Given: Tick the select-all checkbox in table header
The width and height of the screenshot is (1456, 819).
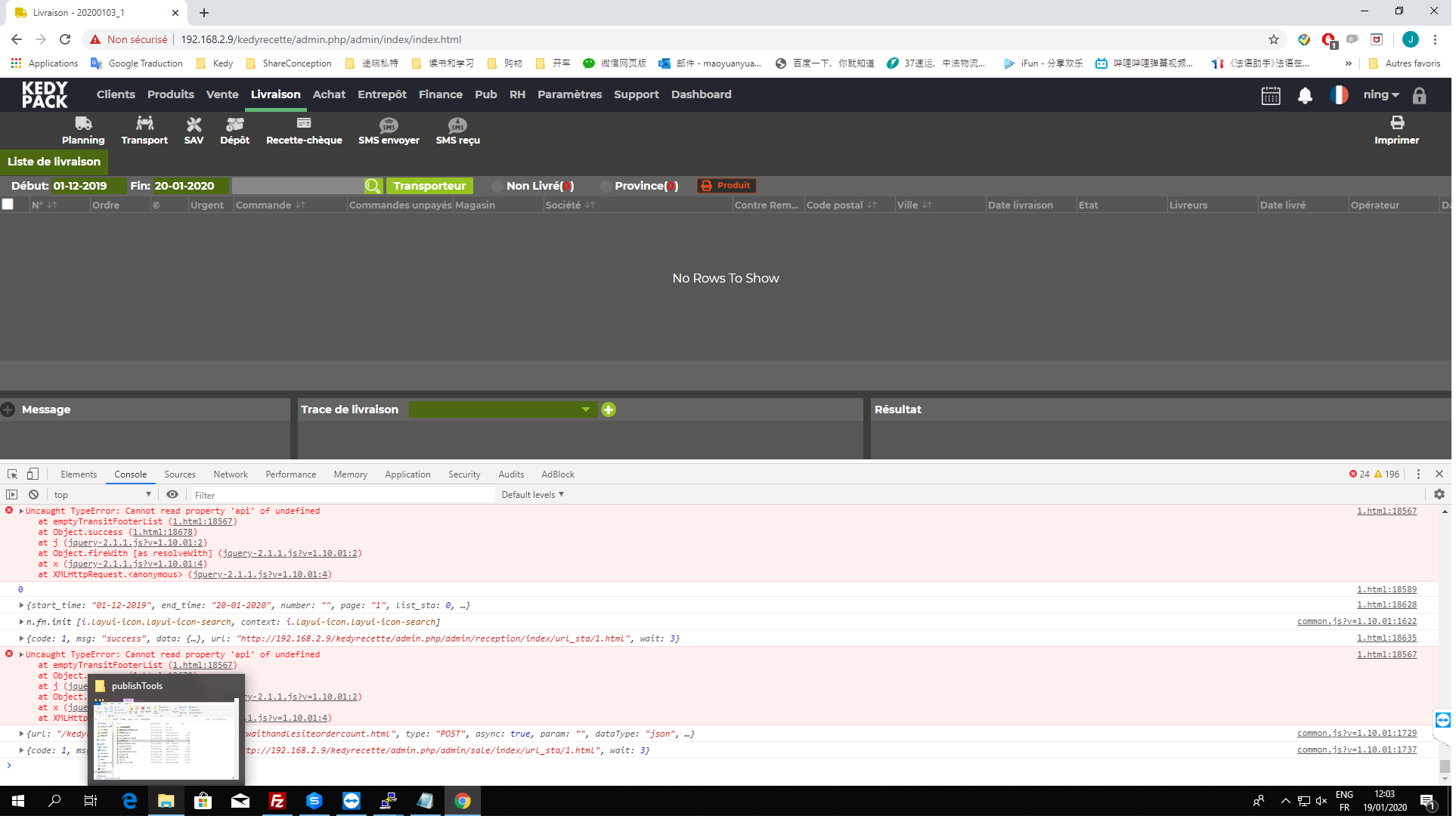Looking at the screenshot, I should pos(8,205).
